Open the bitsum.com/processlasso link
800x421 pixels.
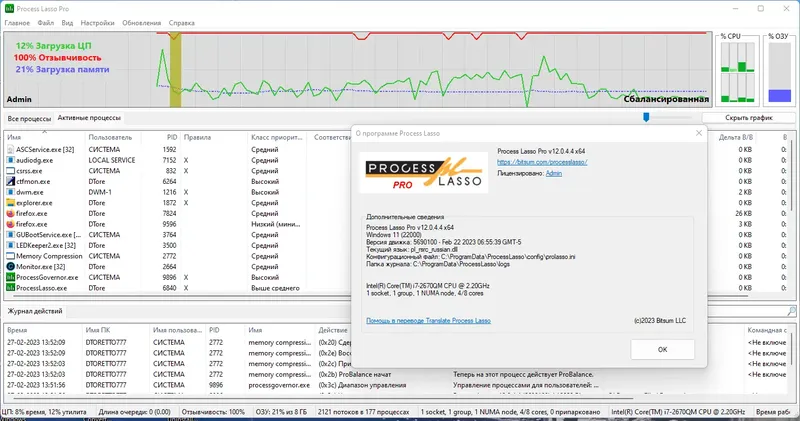542,162
